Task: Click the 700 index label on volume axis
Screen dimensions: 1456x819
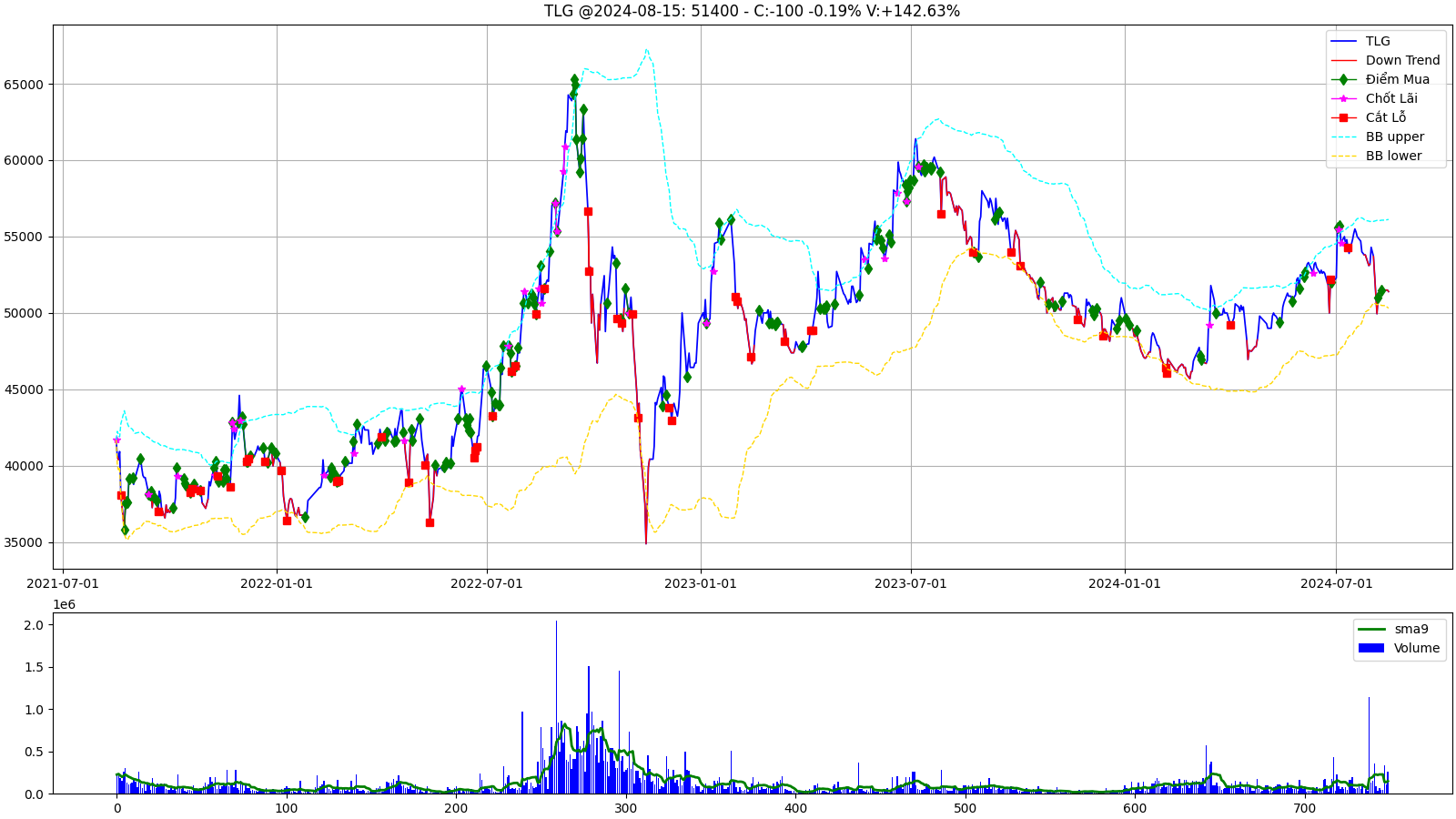Action: pos(1305,808)
